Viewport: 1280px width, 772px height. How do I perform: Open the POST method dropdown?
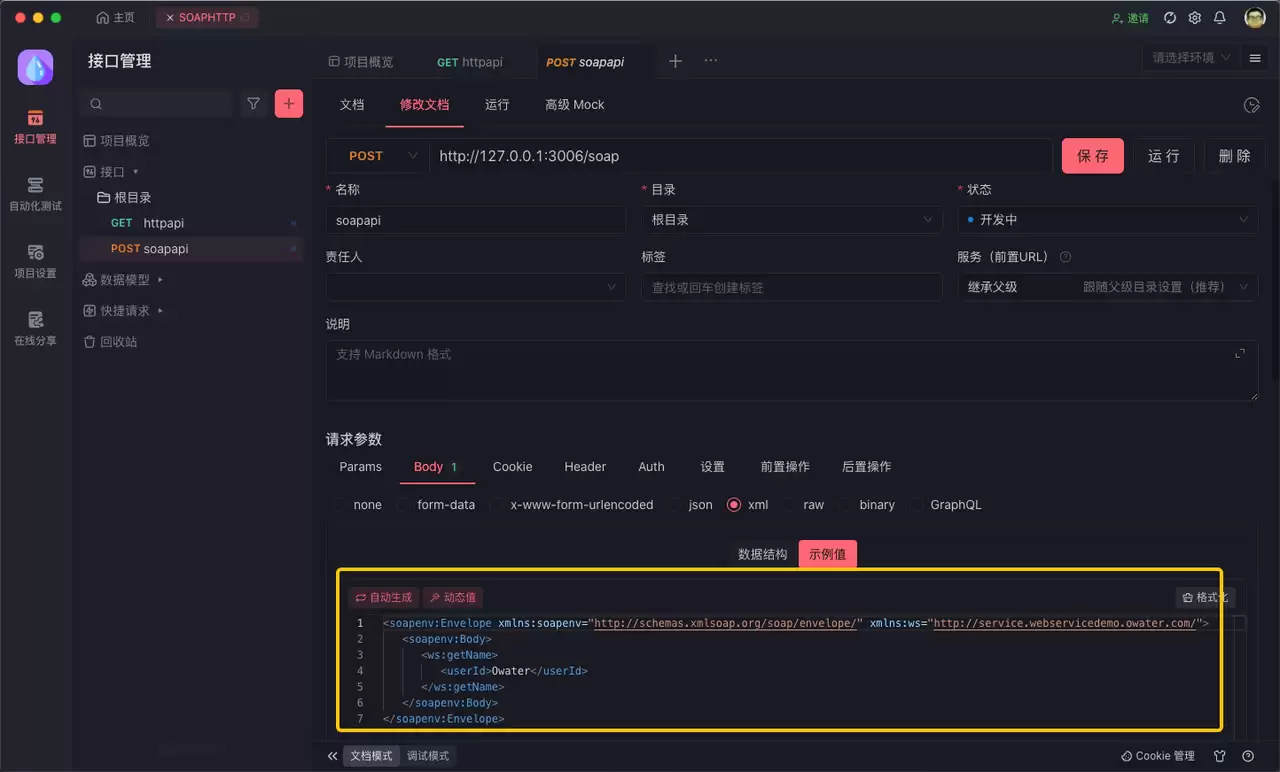378,156
